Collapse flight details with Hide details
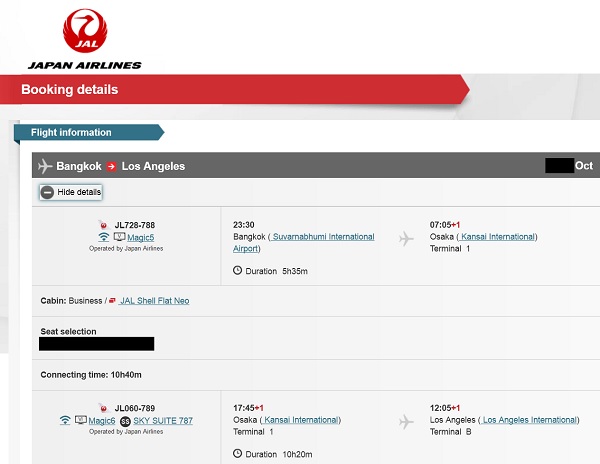Screen dimensions: 600x464 [x=71, y=192]
